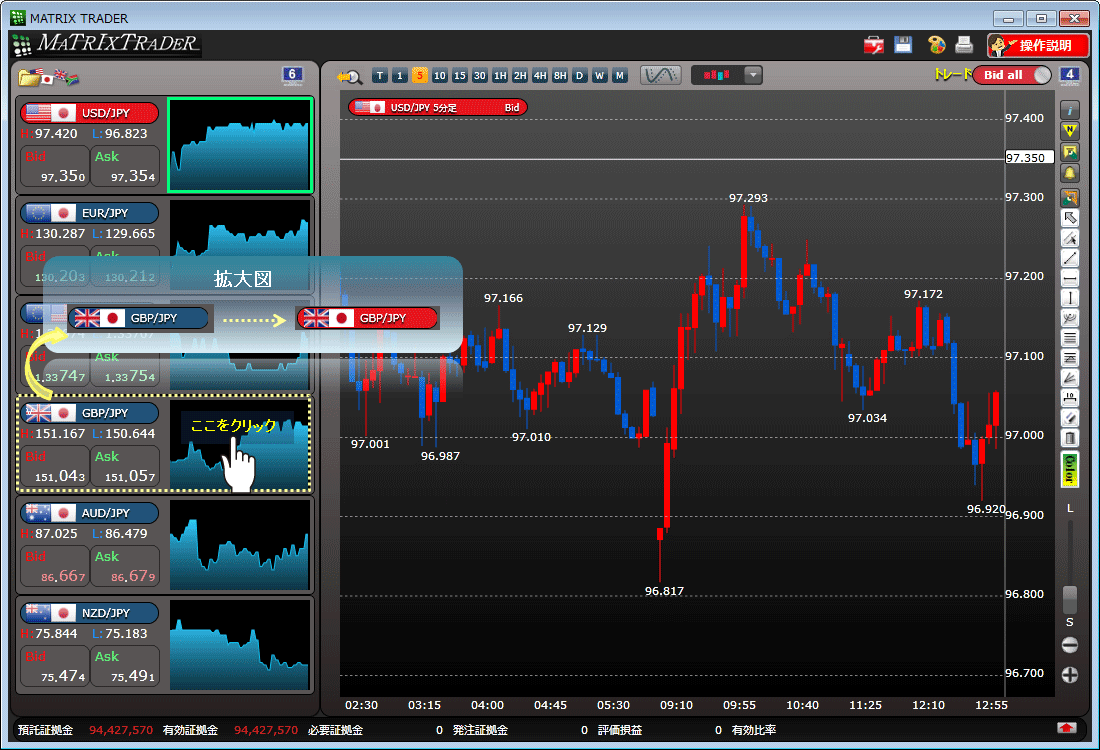Click the rate panel count icon showing 6
This screenshot has height=750, width=1100.
292,75
